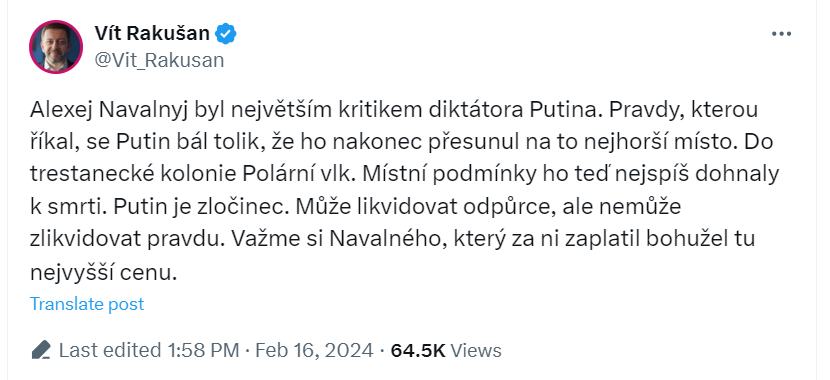This screenshot has height=380, width=830.
Task: Open the three-dot more options menu
Action: point(781,34)
